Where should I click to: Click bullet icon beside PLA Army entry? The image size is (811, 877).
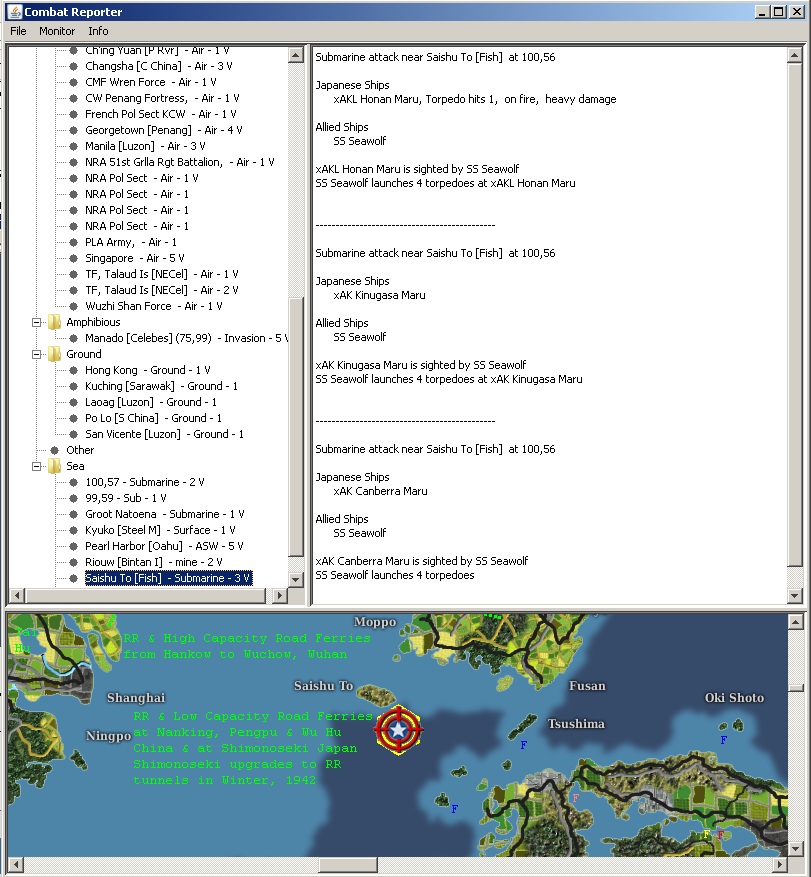73,242
